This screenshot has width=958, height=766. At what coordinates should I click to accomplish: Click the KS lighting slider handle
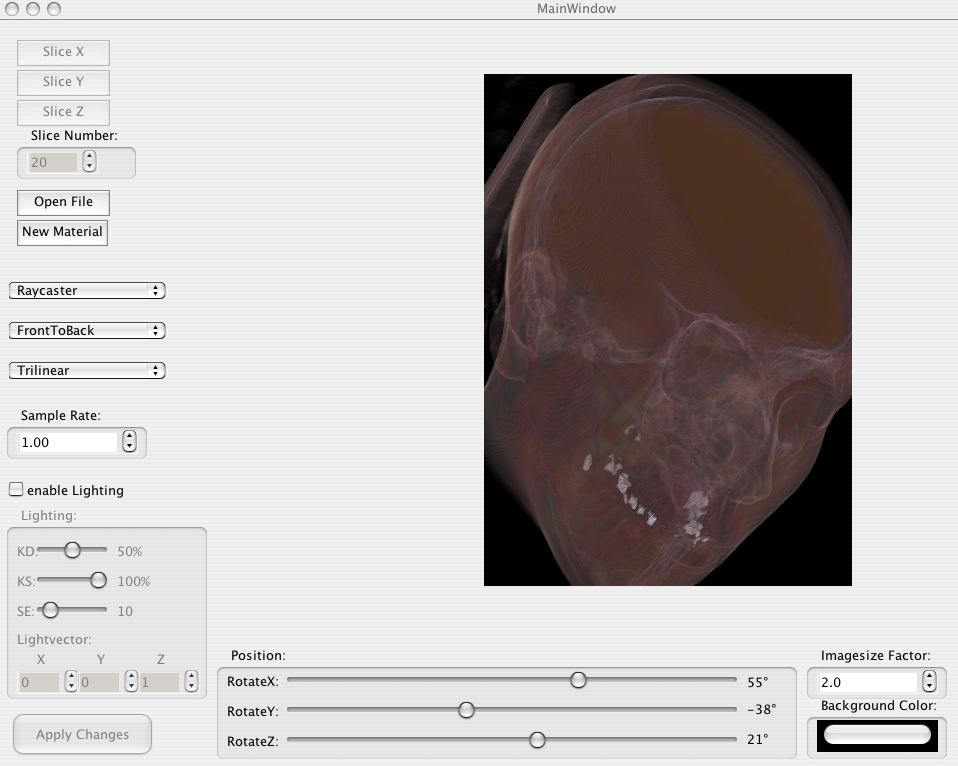[x=98, y=580]
